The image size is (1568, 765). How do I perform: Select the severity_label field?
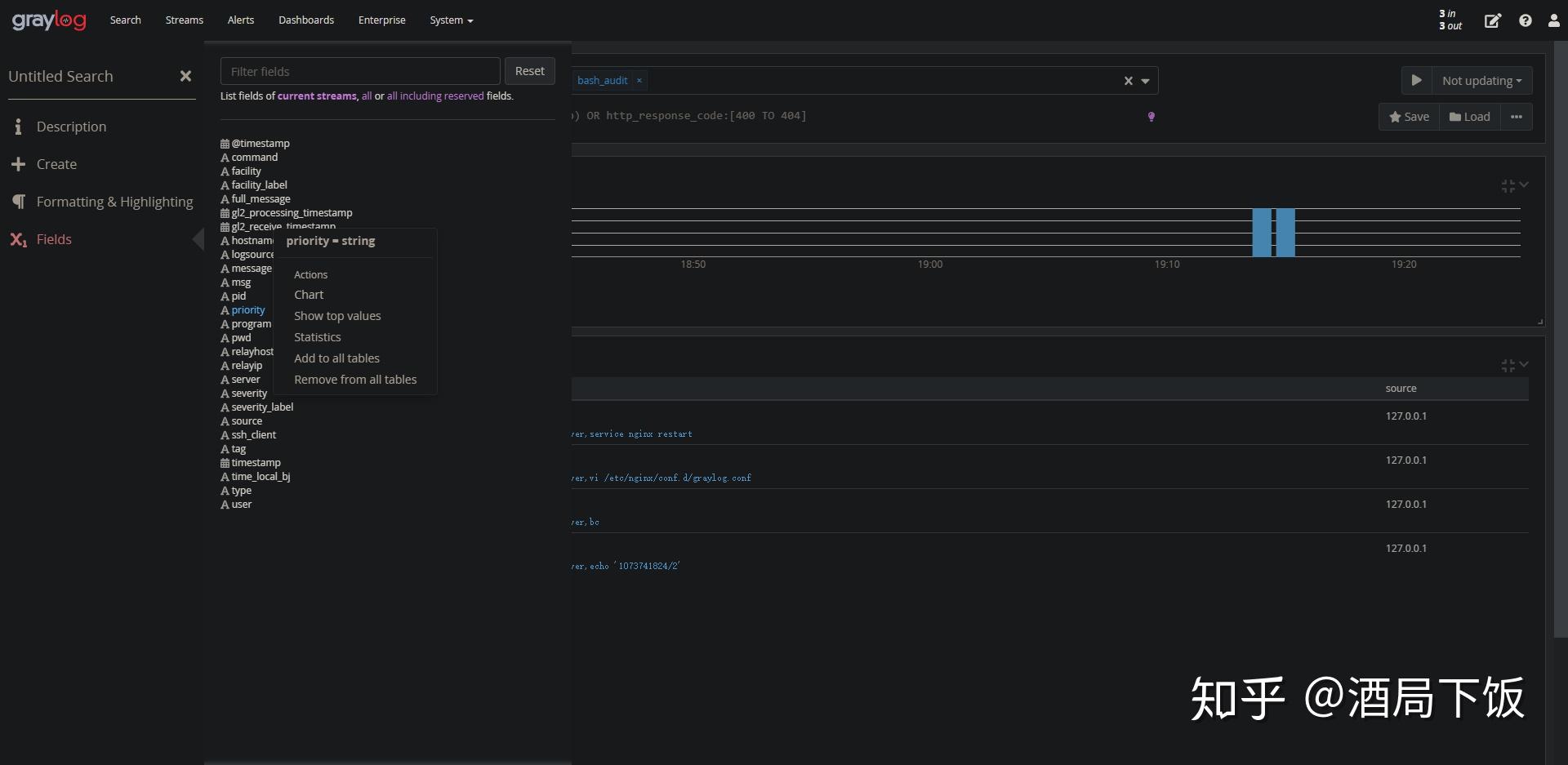click(262, 407)
